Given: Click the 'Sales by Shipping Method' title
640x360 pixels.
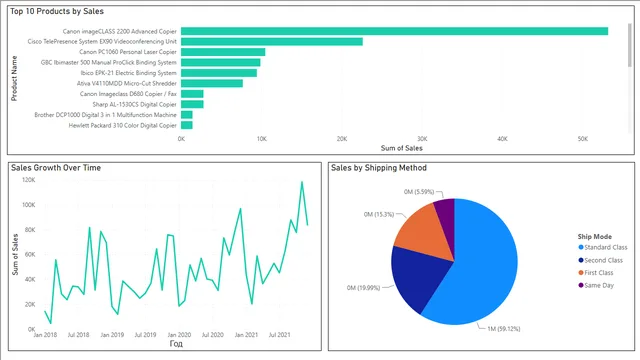Looking at the screenshot, I should [x=379, y=168].
